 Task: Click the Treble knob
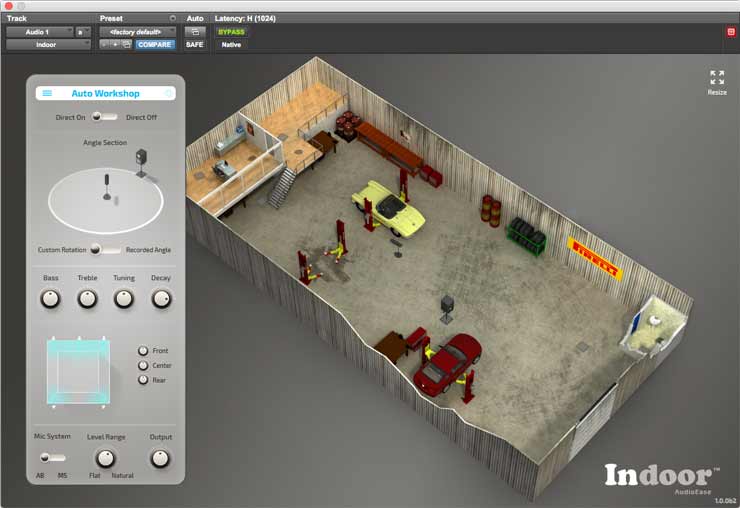87,299
